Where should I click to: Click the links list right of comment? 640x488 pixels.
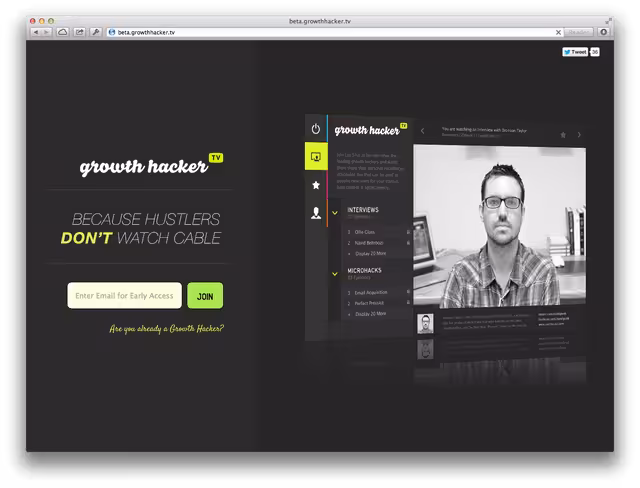553,319
